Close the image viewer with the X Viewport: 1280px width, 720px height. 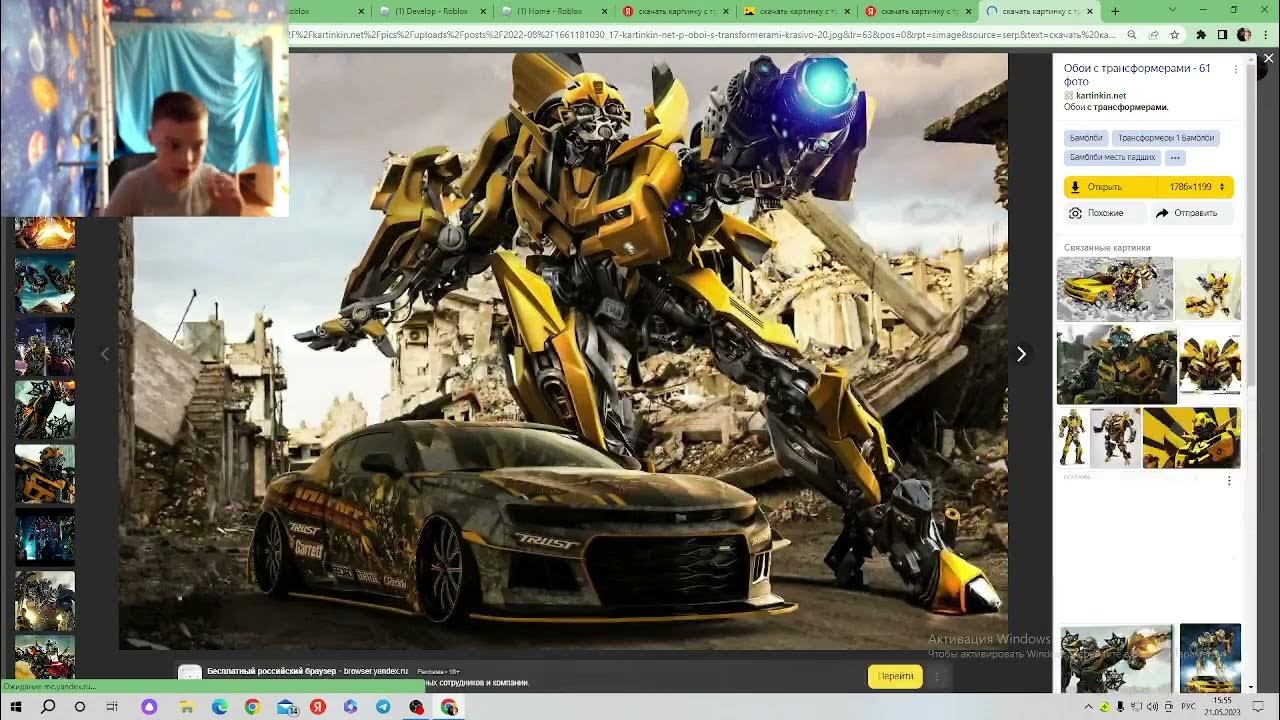pos(1268,59)
